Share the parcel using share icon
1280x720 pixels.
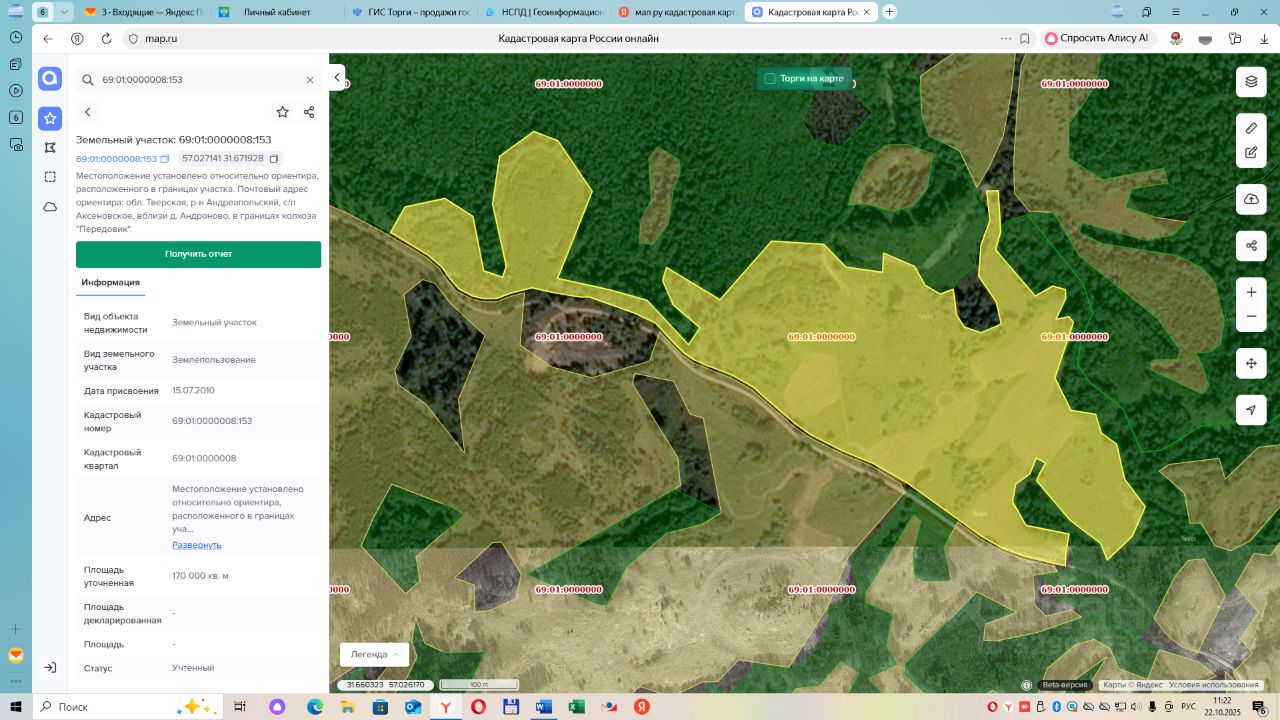309,112
